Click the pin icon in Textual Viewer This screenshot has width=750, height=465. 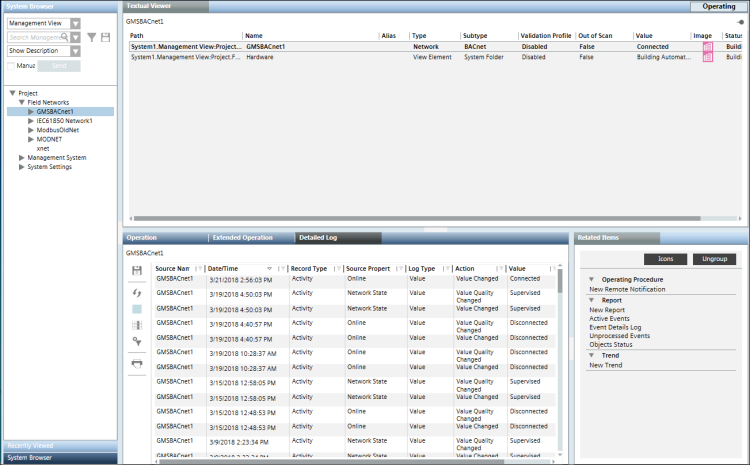pyautogui.click(x=739, y=20)
